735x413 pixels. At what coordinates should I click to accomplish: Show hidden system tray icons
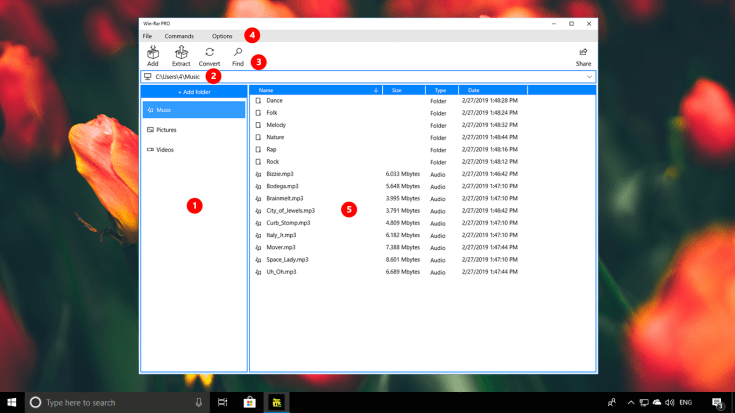click(x=629, y=402)
